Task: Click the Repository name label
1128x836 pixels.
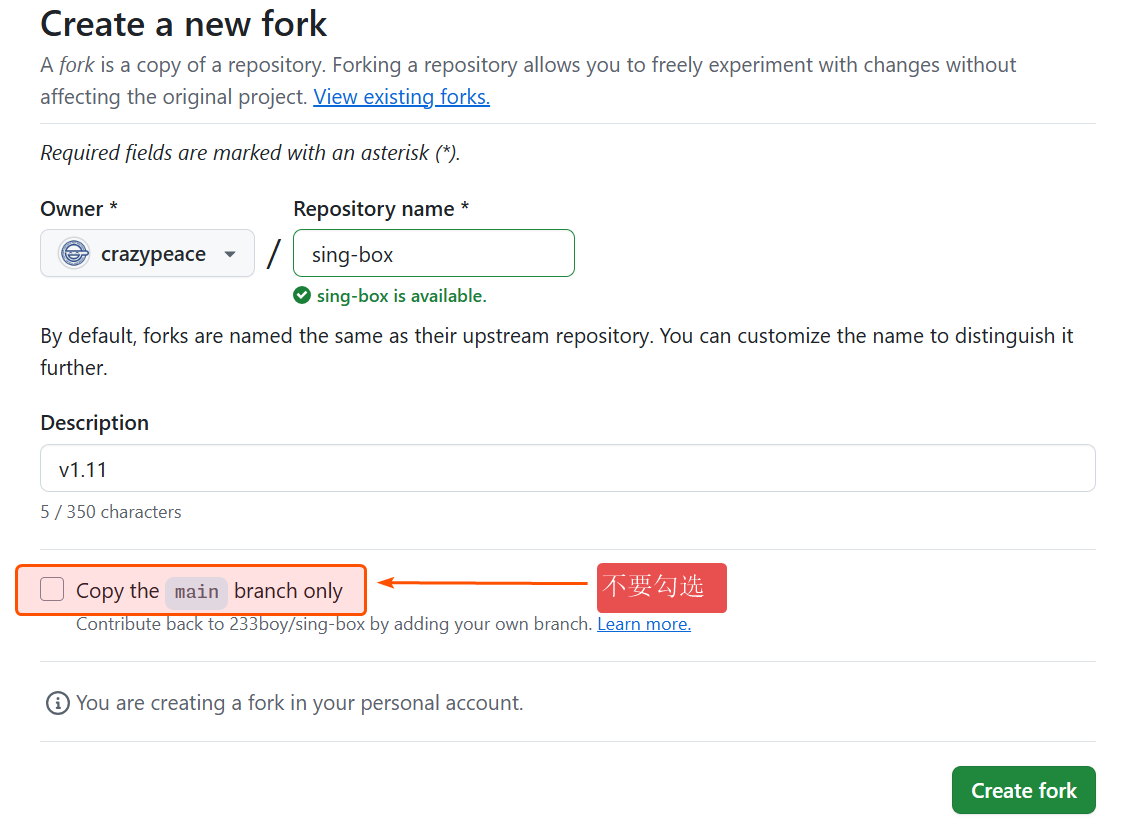Action: point(381,209)
